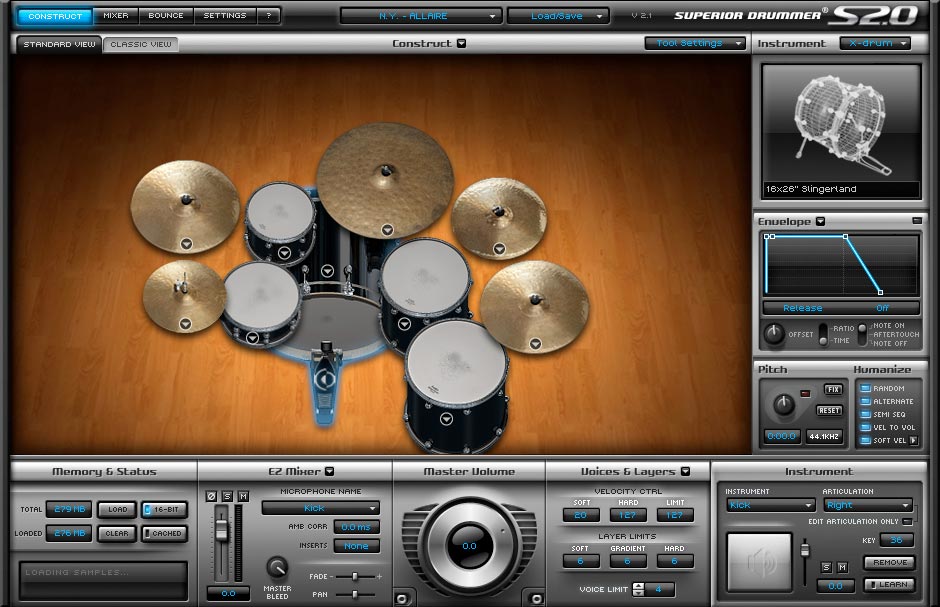Click the blue kick pedal icon
Screen dimensions: 940x607
[x=325, y=379]
